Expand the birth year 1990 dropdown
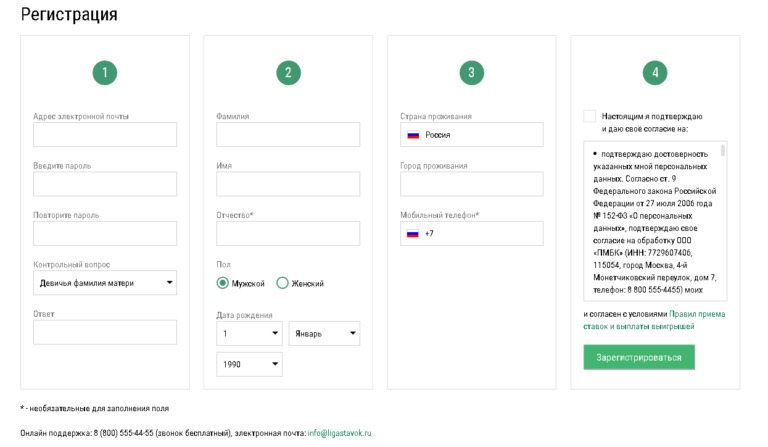Image resolution: width=768 pixels, height=447 pixels. tap(249, 364)
